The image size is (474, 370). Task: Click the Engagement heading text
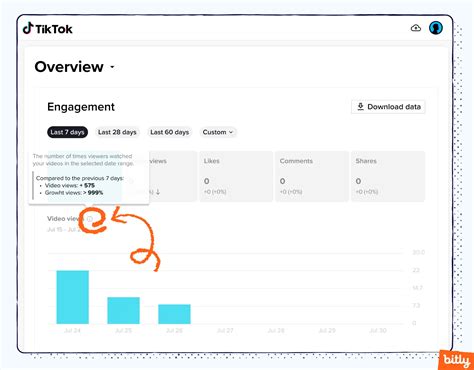pyautogui.click(x=81, y=107)
